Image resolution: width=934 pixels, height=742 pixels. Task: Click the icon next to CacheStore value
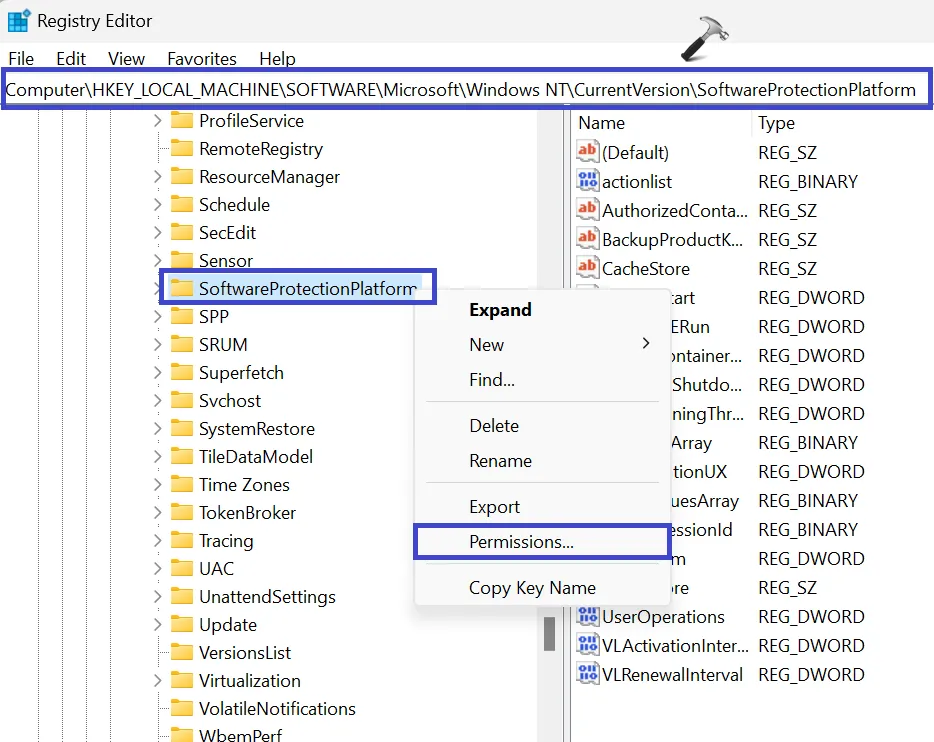coord(587,268)
